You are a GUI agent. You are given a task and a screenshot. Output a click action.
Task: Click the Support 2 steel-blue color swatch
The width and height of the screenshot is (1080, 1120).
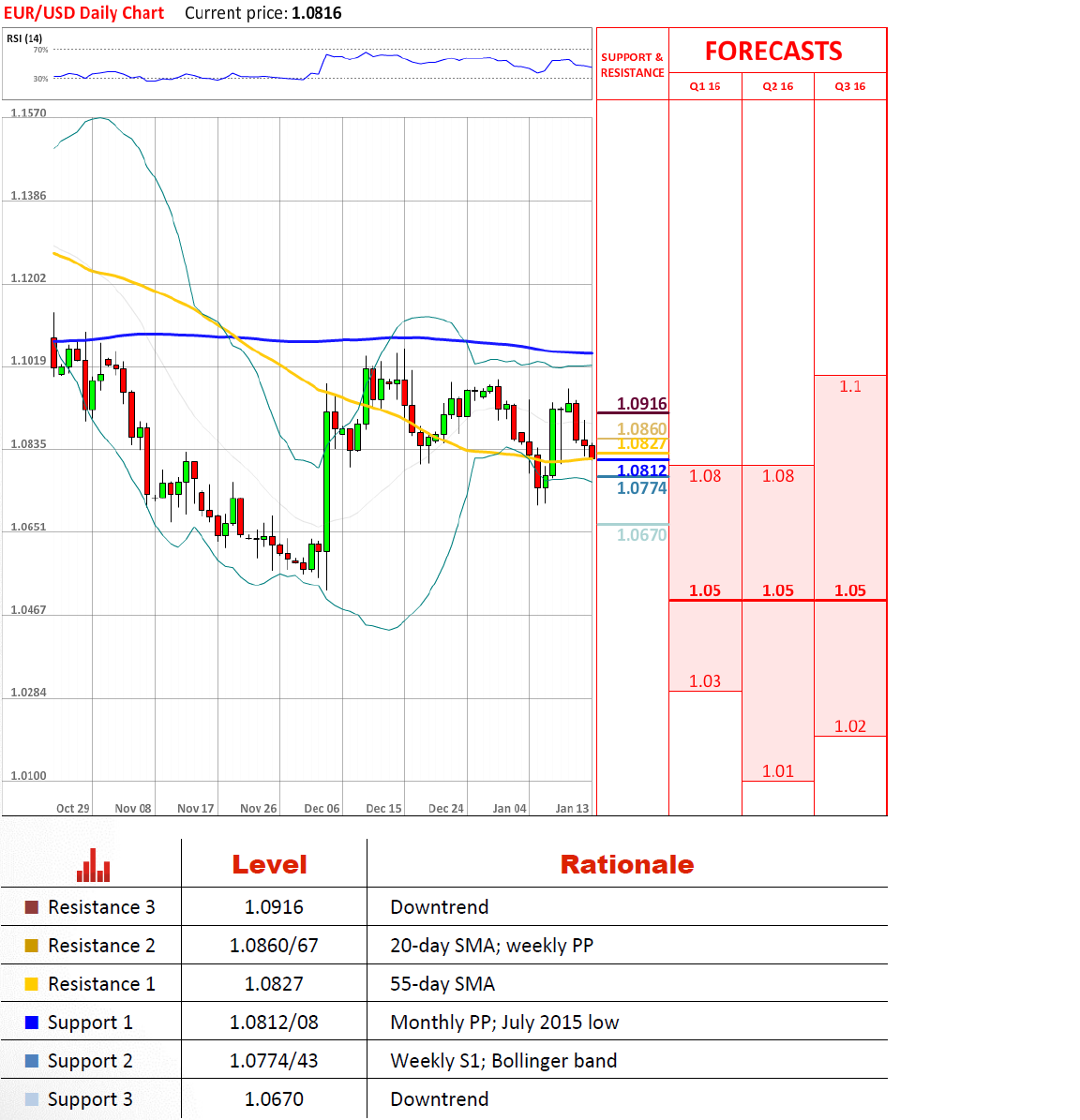click(32, 1062)
